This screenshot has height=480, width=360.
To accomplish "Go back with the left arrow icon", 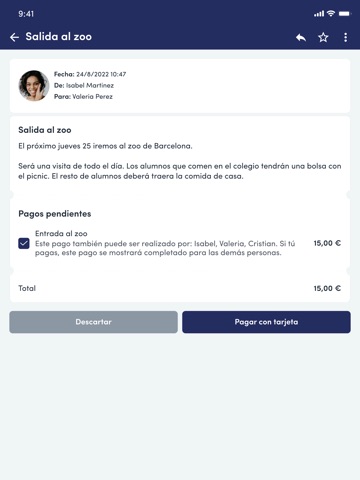I will [14, 37].
